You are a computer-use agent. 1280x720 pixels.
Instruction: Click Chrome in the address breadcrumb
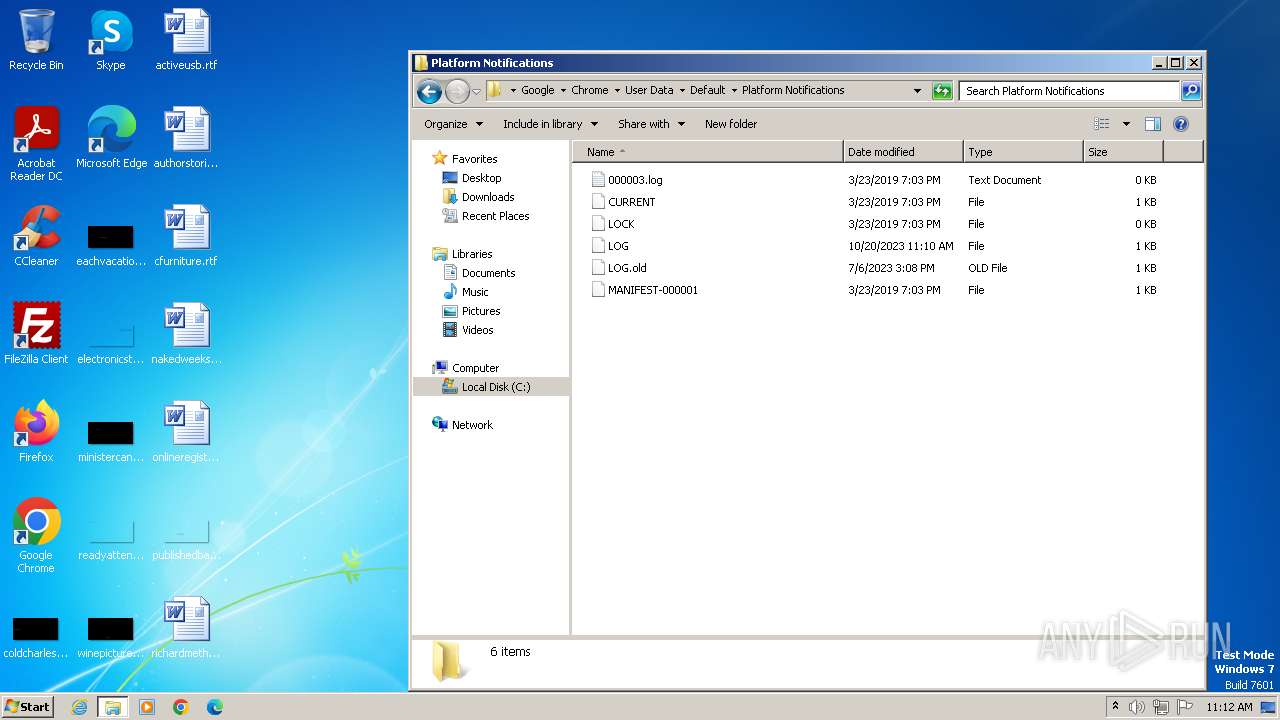pos(590,90)
